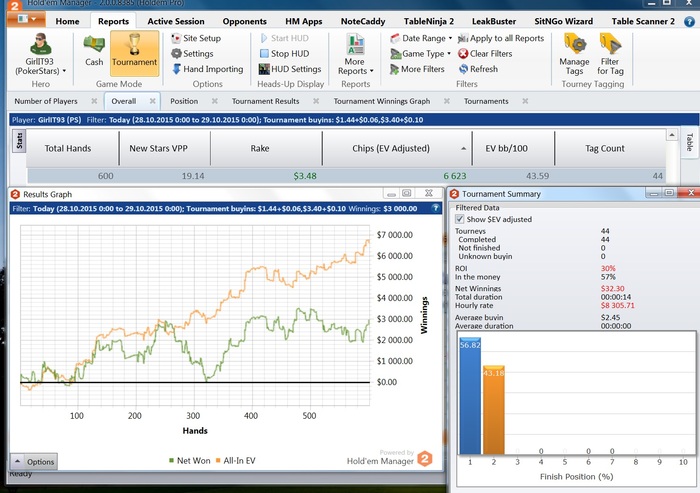Click the vertical Stats side button
This screenshot has height=493, width=700.
pos(19,141)
